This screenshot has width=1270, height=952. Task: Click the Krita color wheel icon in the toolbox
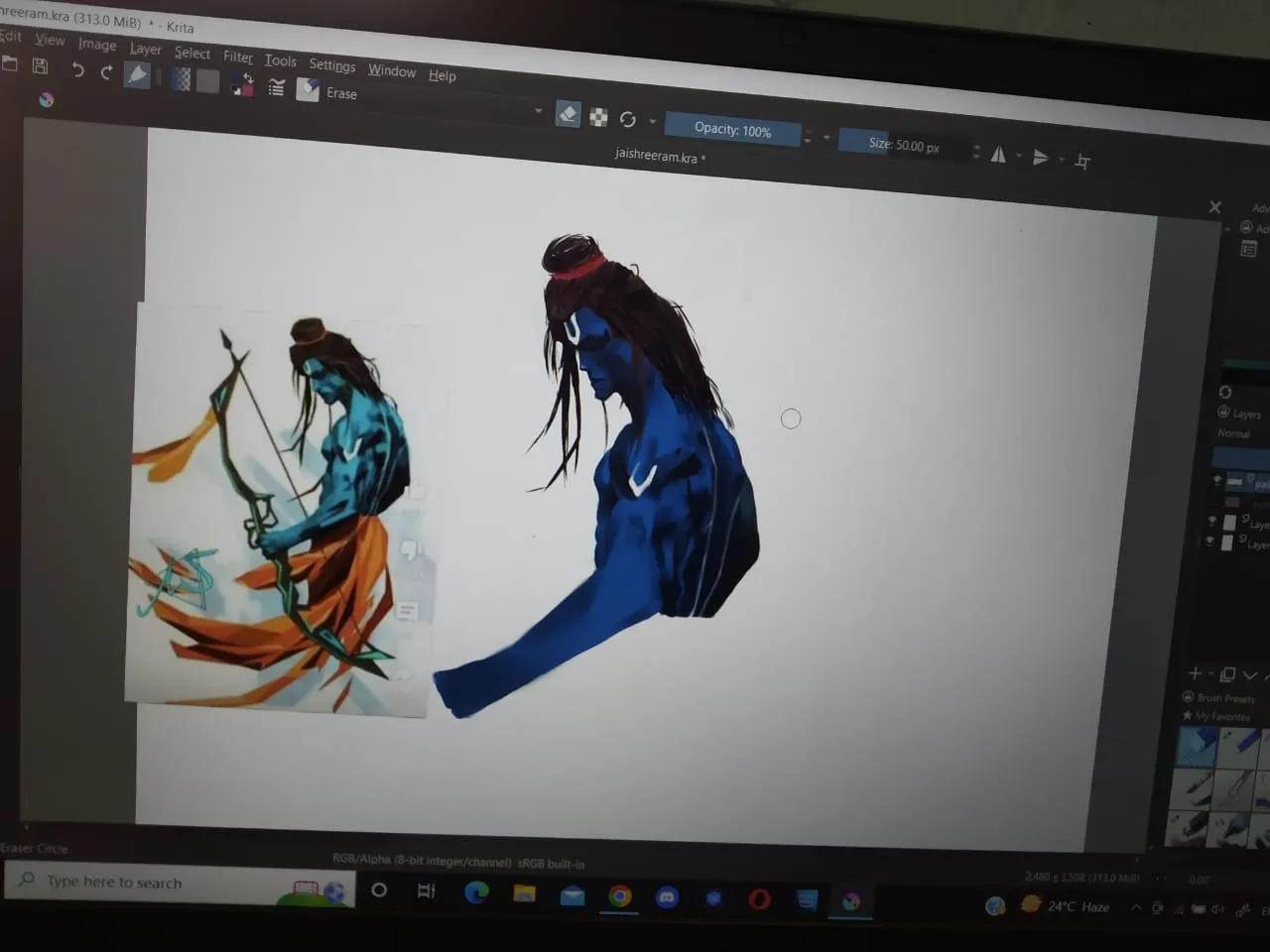click(46, 99)
